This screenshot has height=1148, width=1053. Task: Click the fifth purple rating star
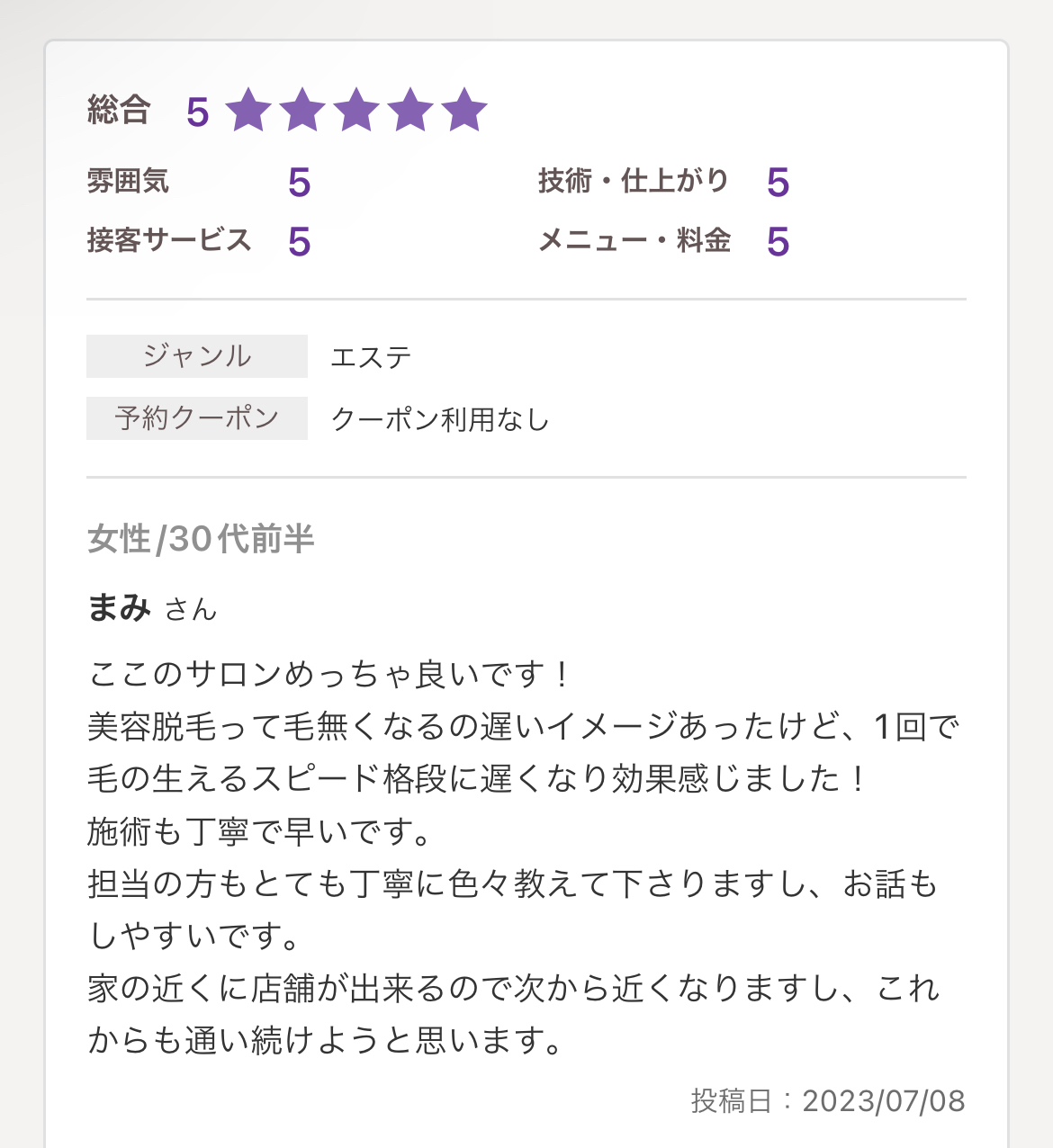click(464, 110)
